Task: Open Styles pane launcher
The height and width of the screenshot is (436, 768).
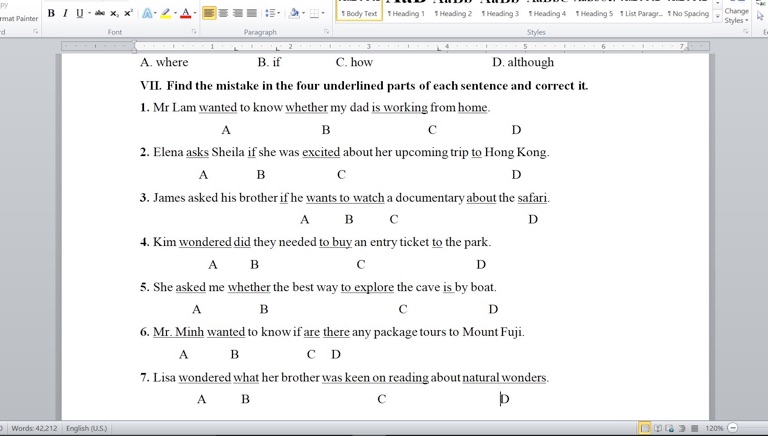Action: pyautogui.click(x=745, y=31)
